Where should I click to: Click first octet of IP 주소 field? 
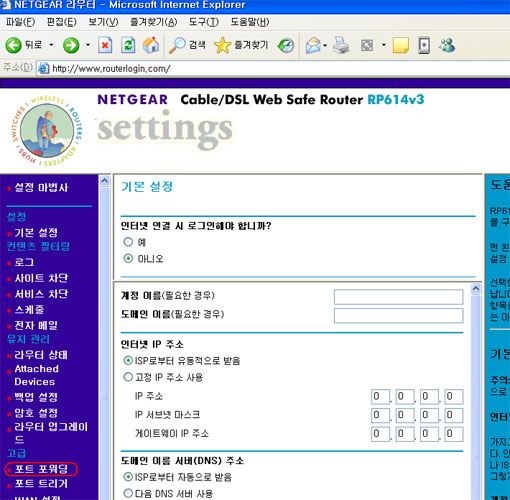coord(380,397)
